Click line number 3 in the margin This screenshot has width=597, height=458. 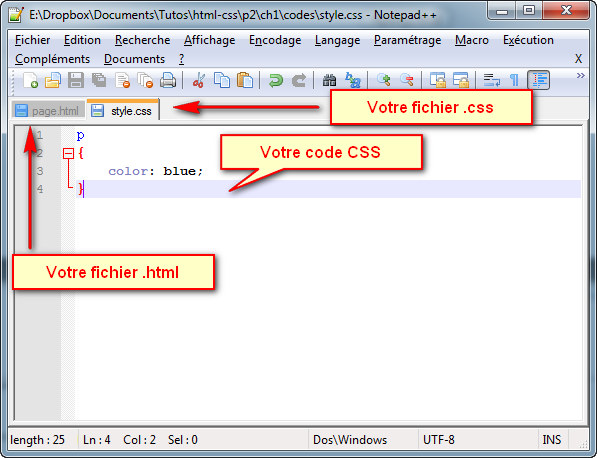pos(40,171)
